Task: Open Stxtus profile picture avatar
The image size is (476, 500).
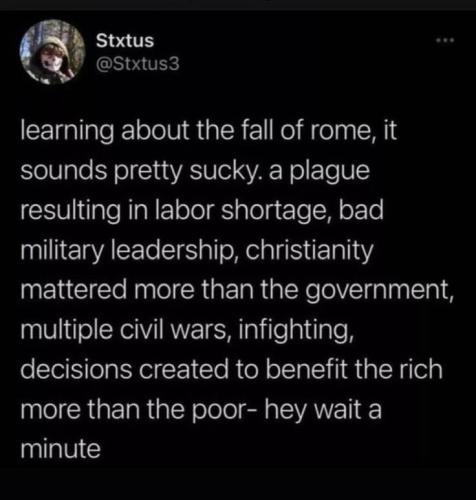Action: tap(53, 52)
